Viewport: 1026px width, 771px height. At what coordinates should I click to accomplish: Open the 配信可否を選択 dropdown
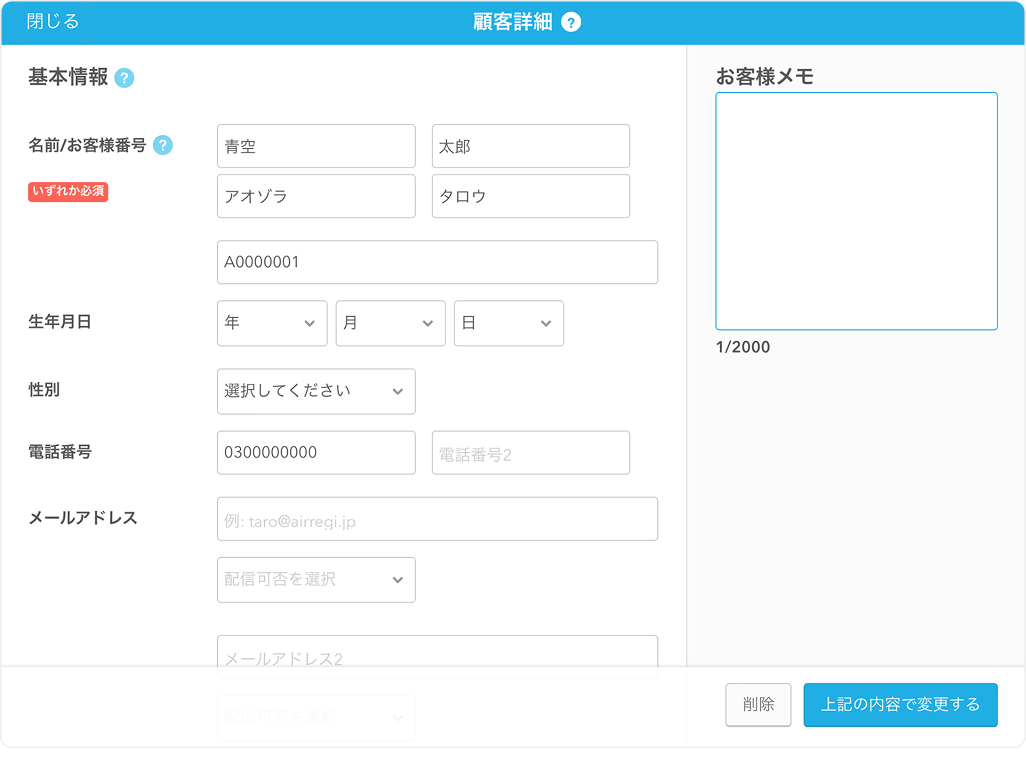click(316, 580)
